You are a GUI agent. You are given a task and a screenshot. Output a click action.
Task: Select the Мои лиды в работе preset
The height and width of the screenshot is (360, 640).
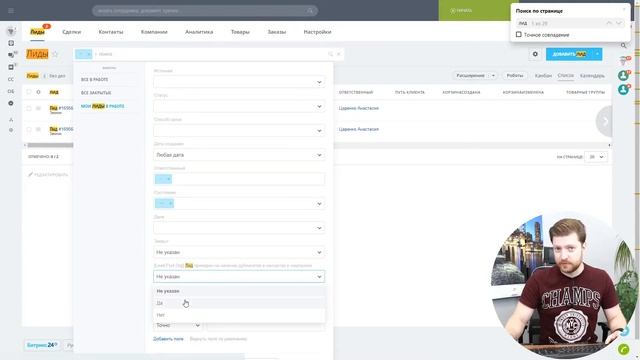click(x=102, y=106)
